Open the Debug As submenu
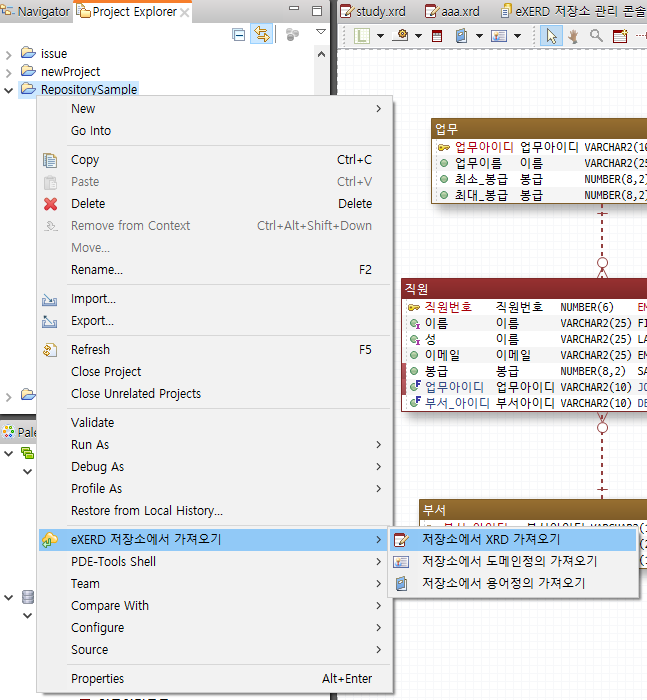Viewport: 647px width, 700px height. point(215,467)
